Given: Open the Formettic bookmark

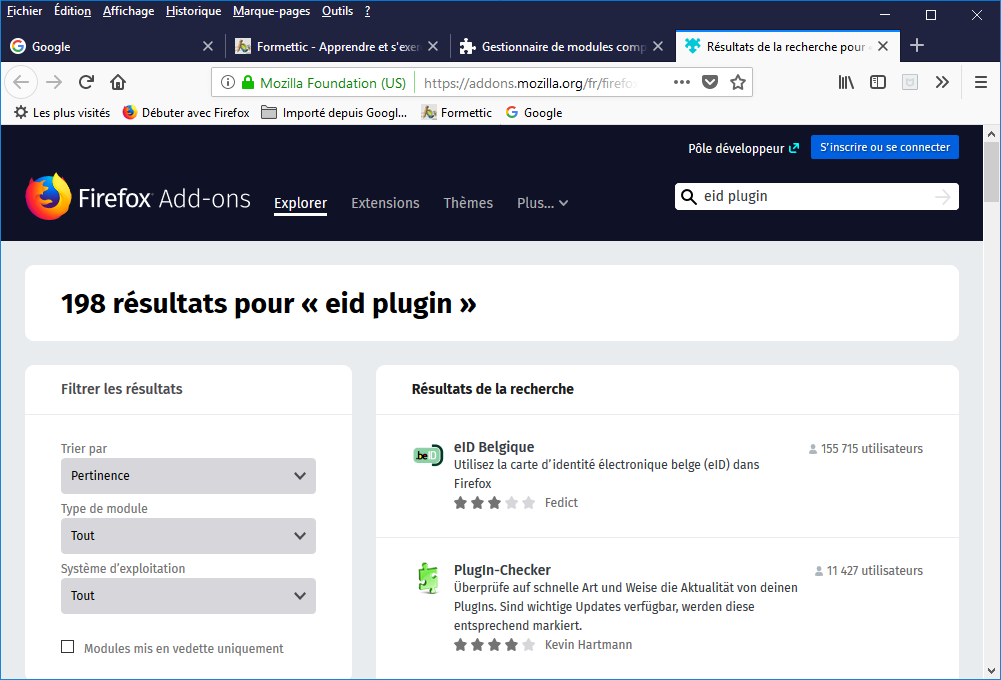Looking at the screenshot, I should click(x=456, y=113).
